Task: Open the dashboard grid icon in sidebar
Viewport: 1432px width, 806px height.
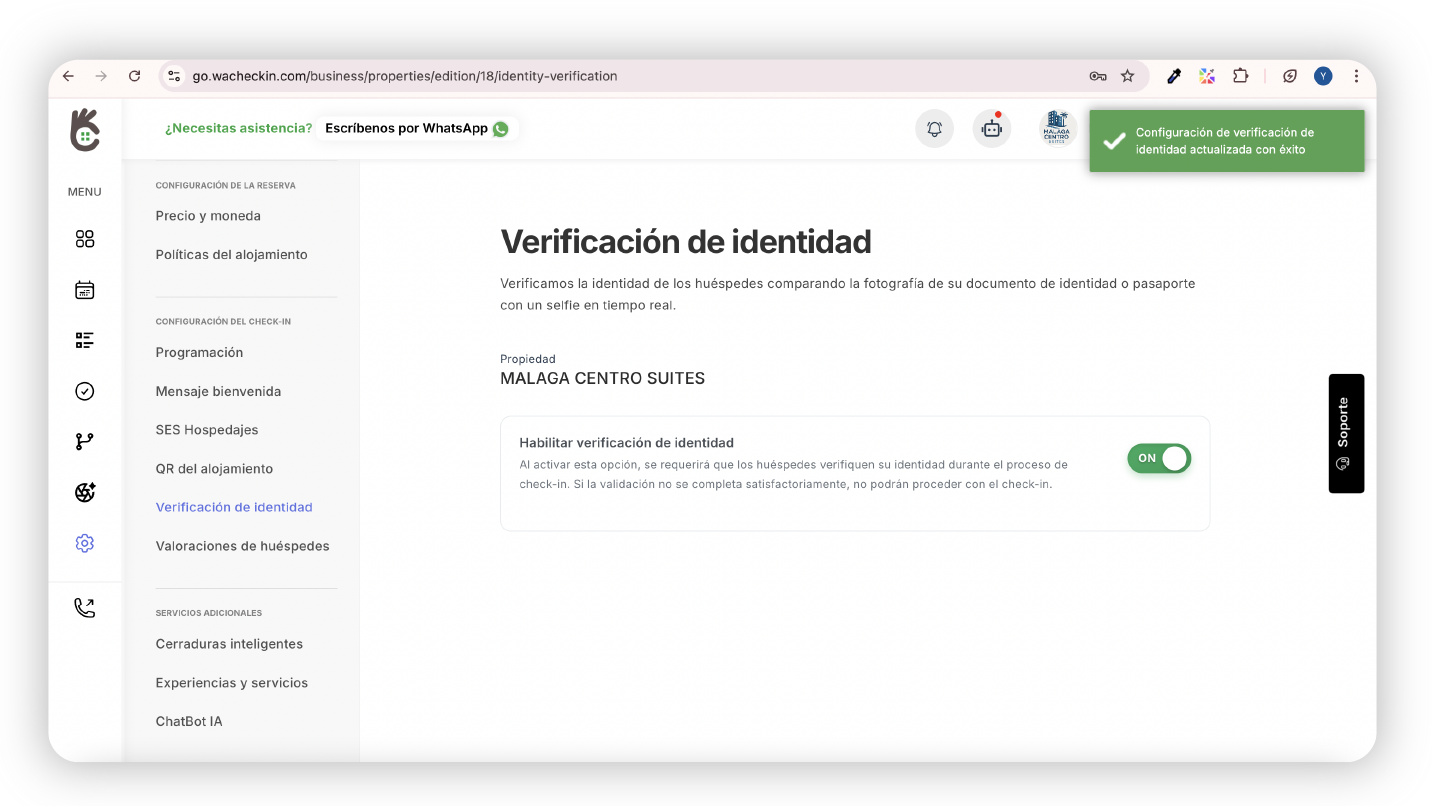Action: click(x=85, y=239)
